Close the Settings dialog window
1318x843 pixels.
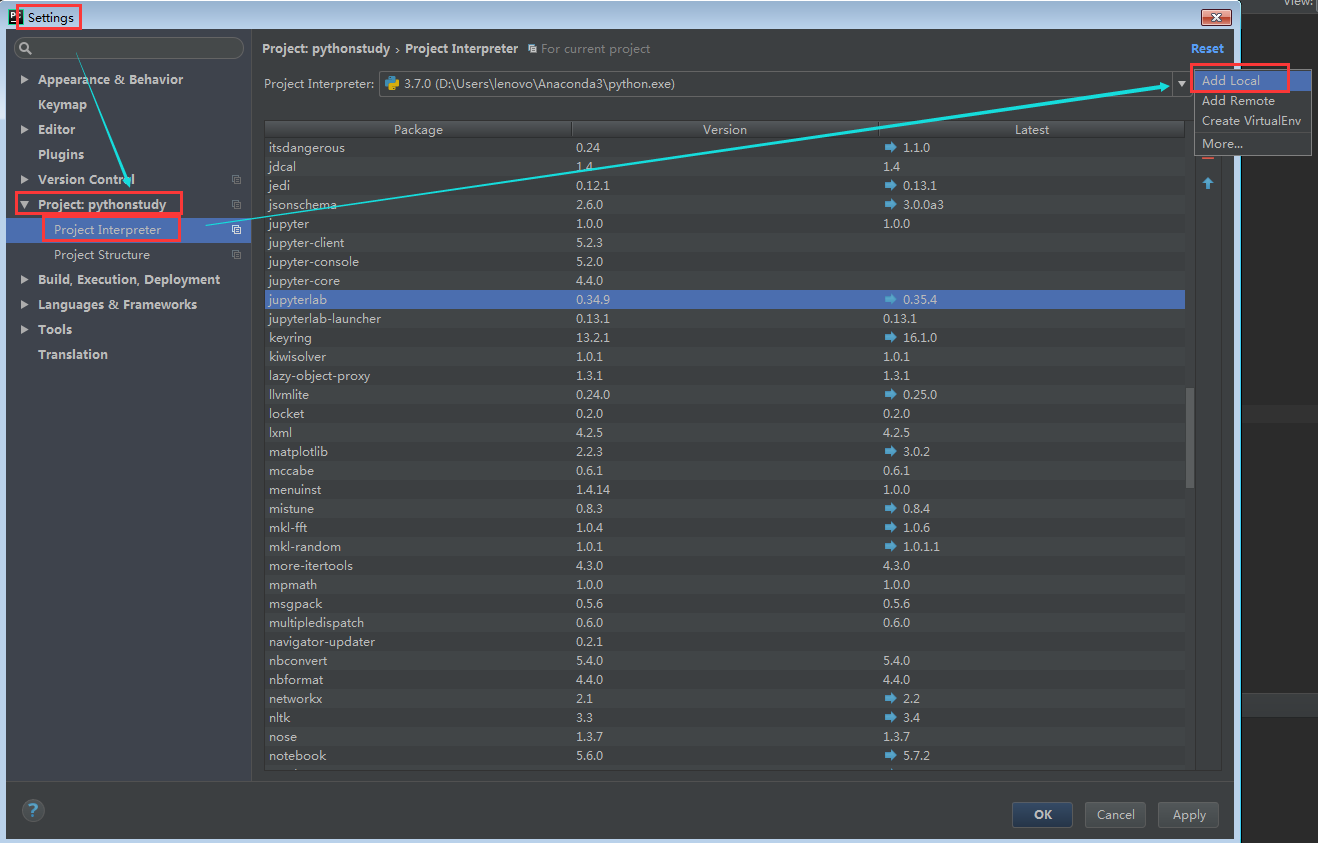pyautogui.click(x=1216, y=17)
